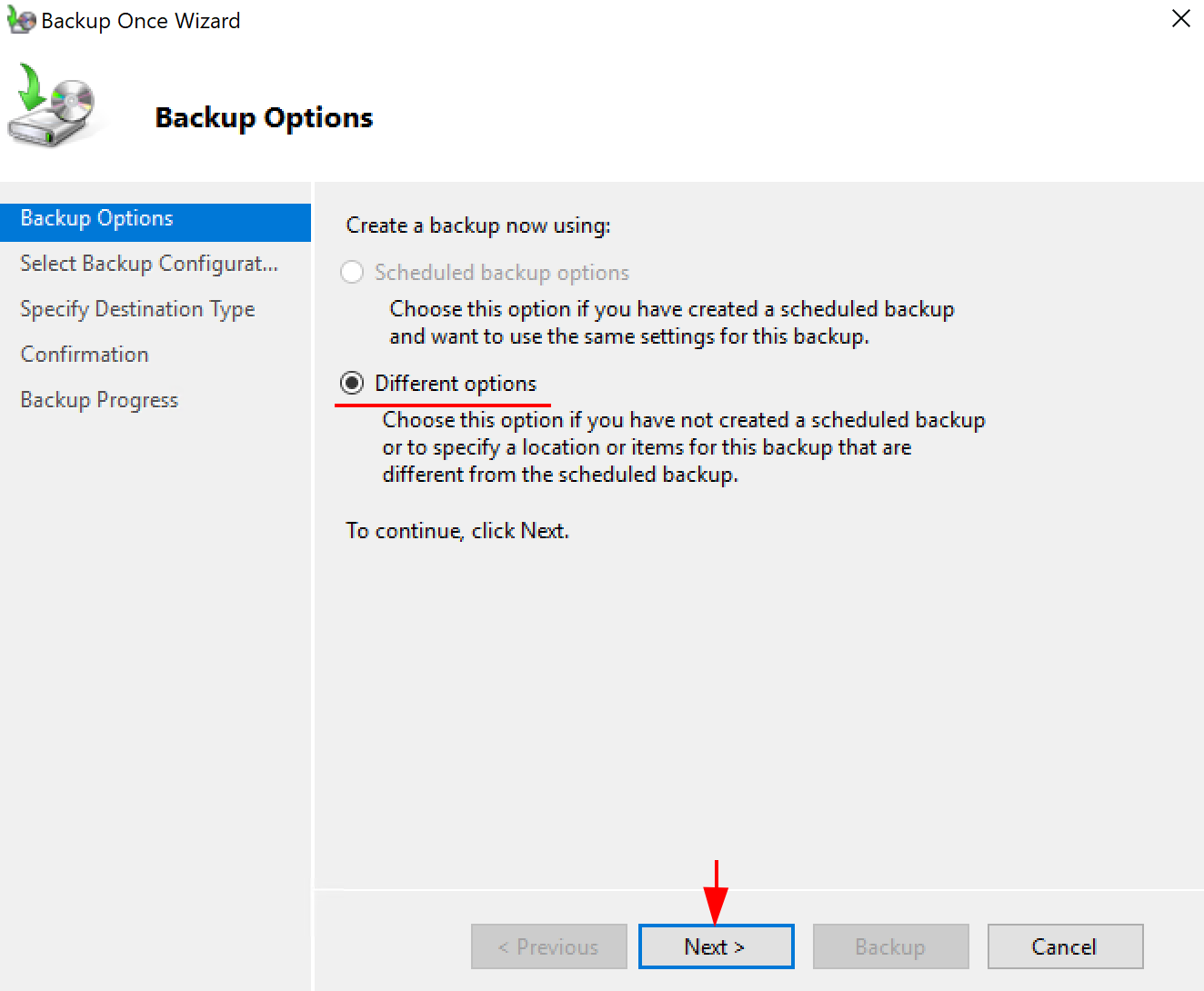
Task: Select the Scheduled backup options radio button
Action: (352, 272)
